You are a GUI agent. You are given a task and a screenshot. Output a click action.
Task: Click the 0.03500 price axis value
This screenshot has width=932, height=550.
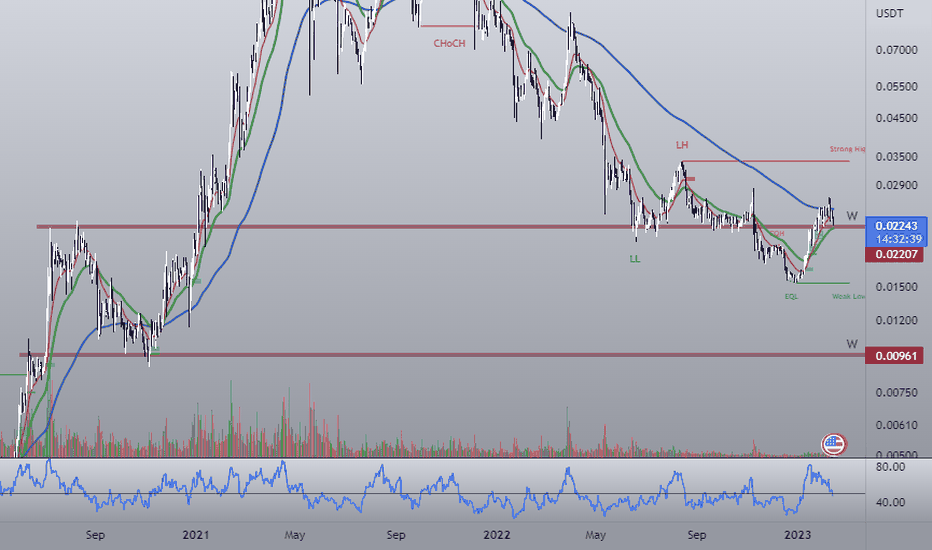point(896,157)
